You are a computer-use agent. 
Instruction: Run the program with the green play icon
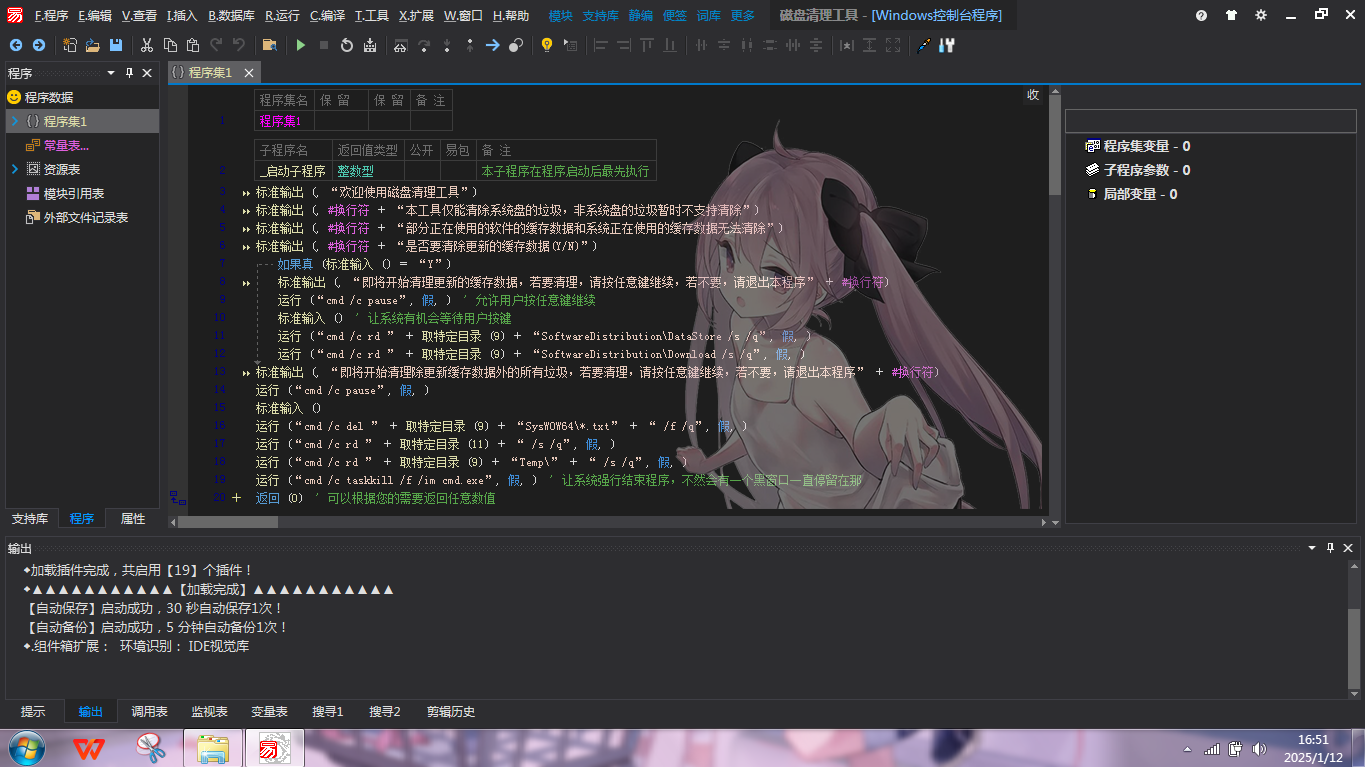coord(301,45)
